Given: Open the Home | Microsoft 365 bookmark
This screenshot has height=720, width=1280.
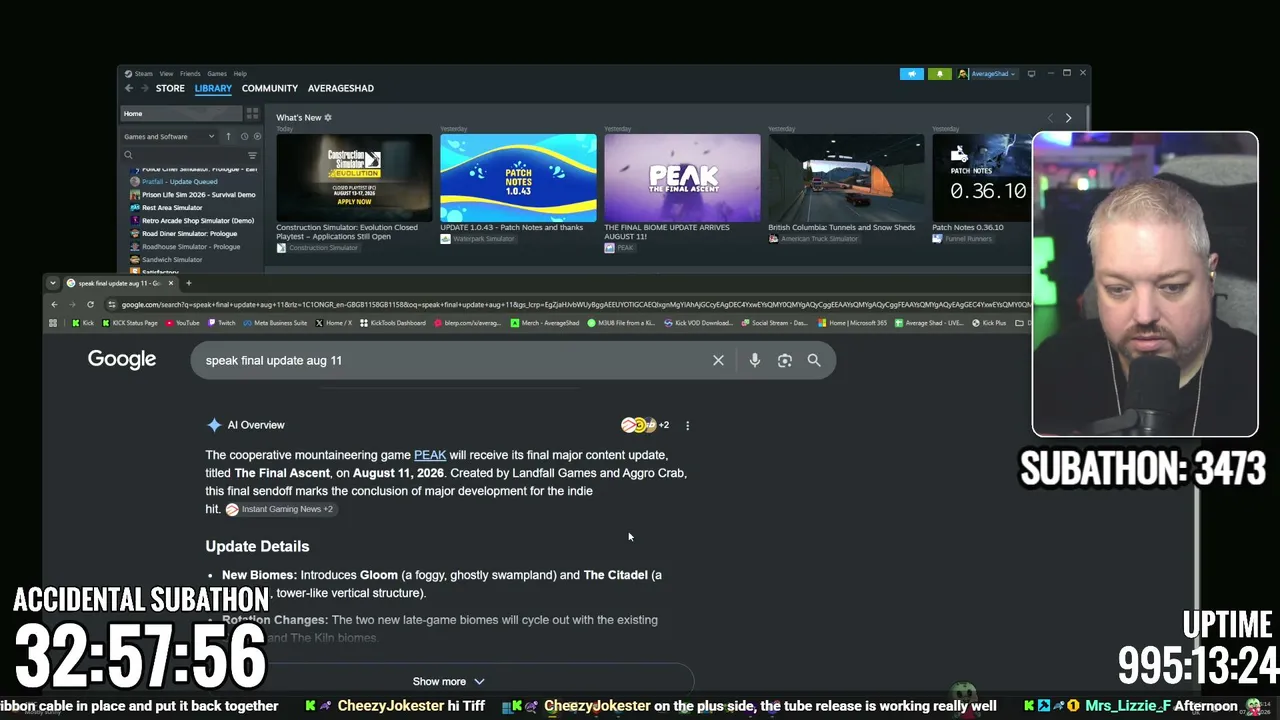Looking at the screenshot, I should pyautogui.click(x=852, y=323).
